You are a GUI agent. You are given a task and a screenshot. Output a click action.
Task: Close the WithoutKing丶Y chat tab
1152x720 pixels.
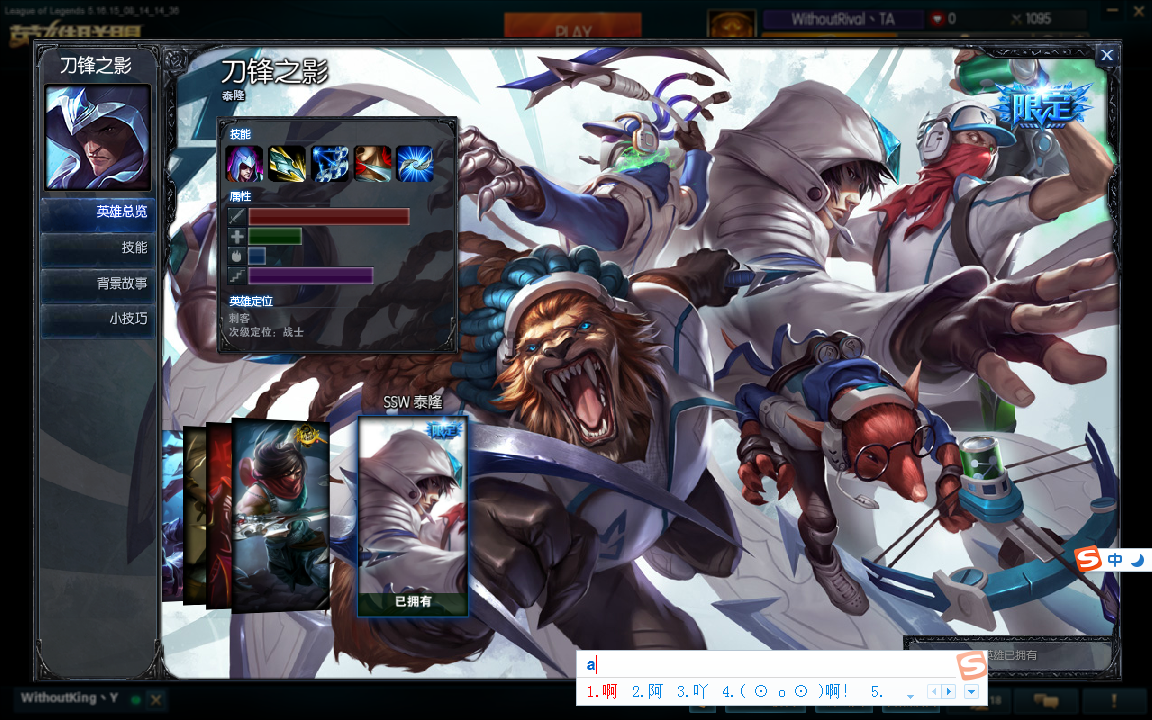pyautogui.click(x=156, y=699)
